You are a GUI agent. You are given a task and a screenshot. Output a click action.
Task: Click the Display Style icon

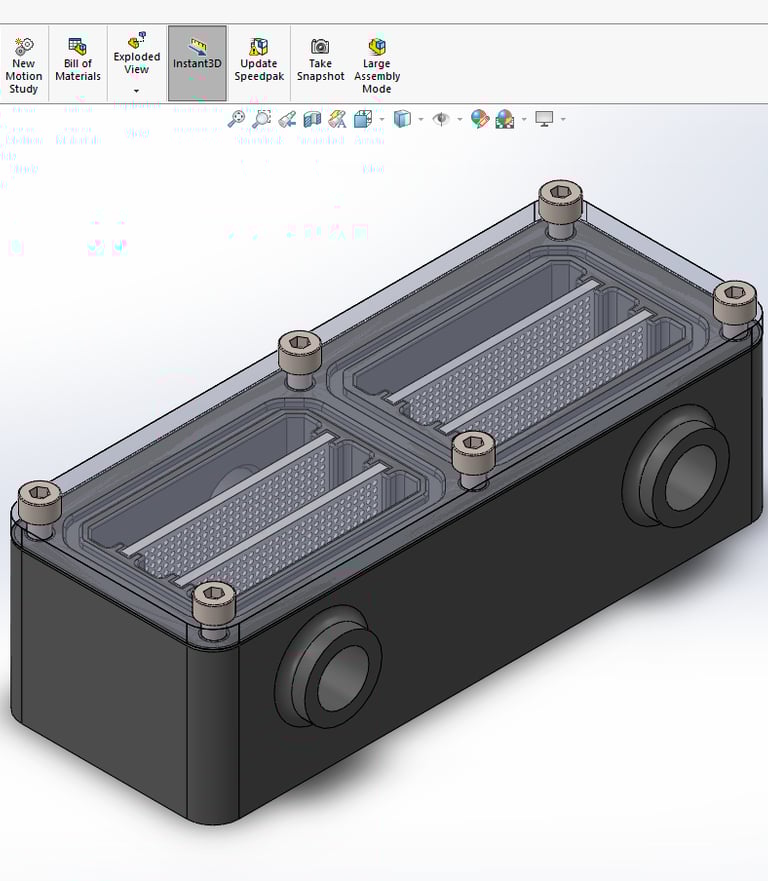pyautogui.click(x=402, y=119)
